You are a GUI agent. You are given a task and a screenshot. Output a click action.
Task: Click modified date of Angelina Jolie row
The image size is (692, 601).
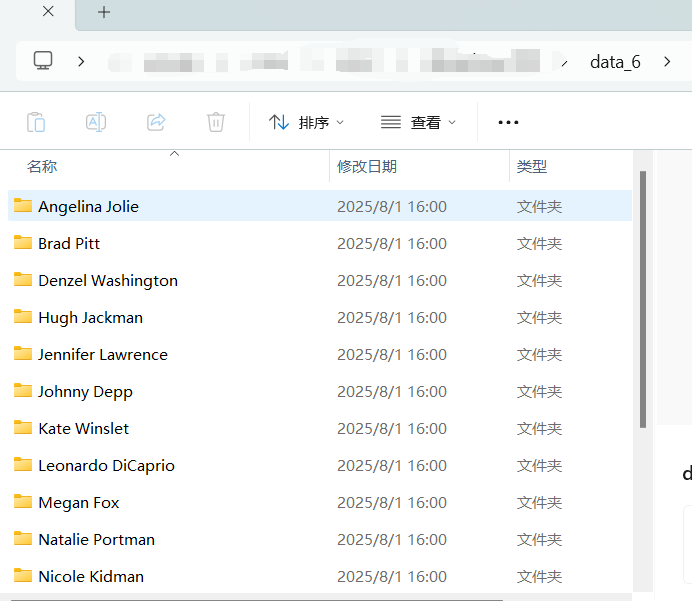[392, 207]
